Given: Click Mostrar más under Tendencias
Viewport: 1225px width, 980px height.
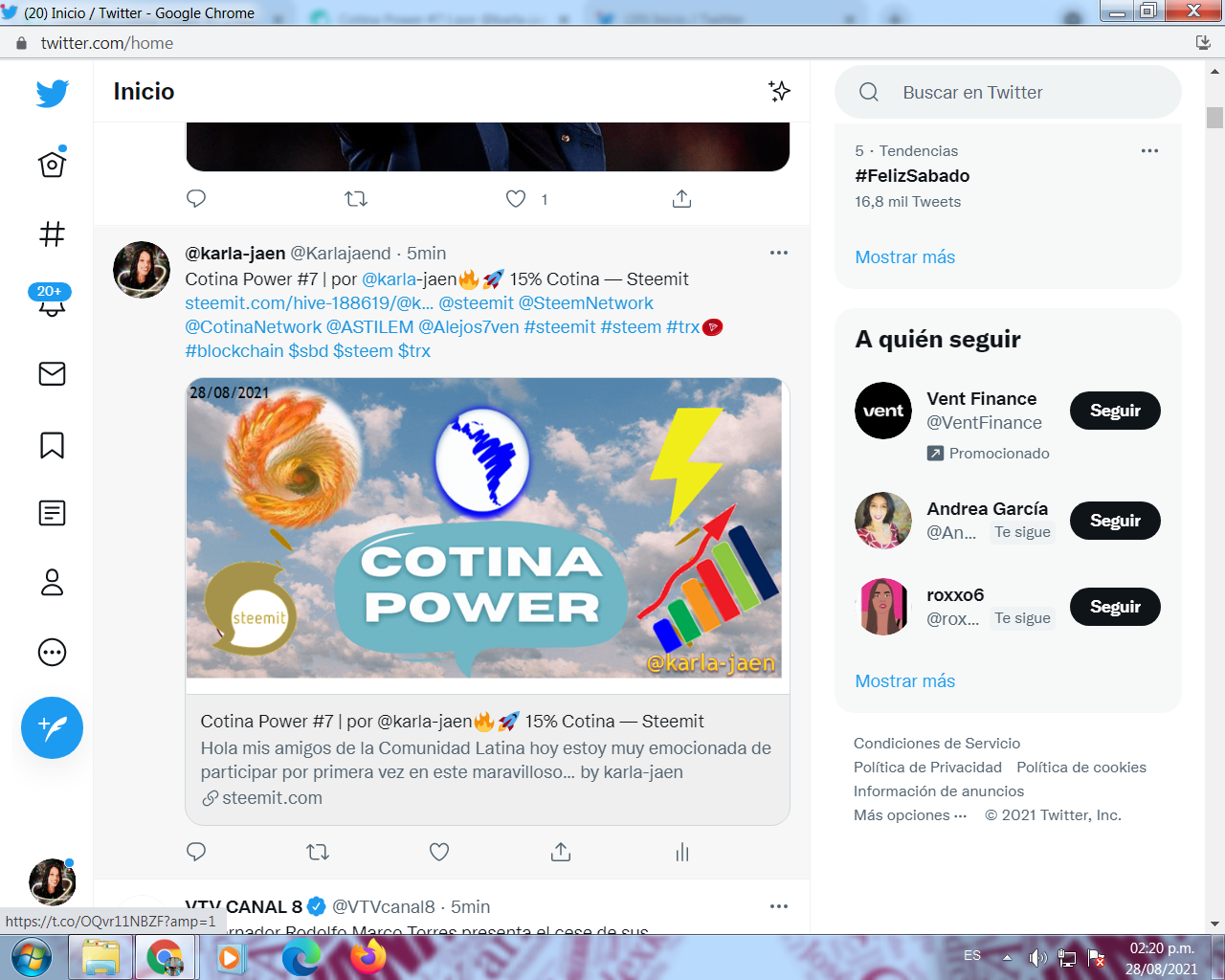Looking at the screenshot, I should click(x=905, y=257).
